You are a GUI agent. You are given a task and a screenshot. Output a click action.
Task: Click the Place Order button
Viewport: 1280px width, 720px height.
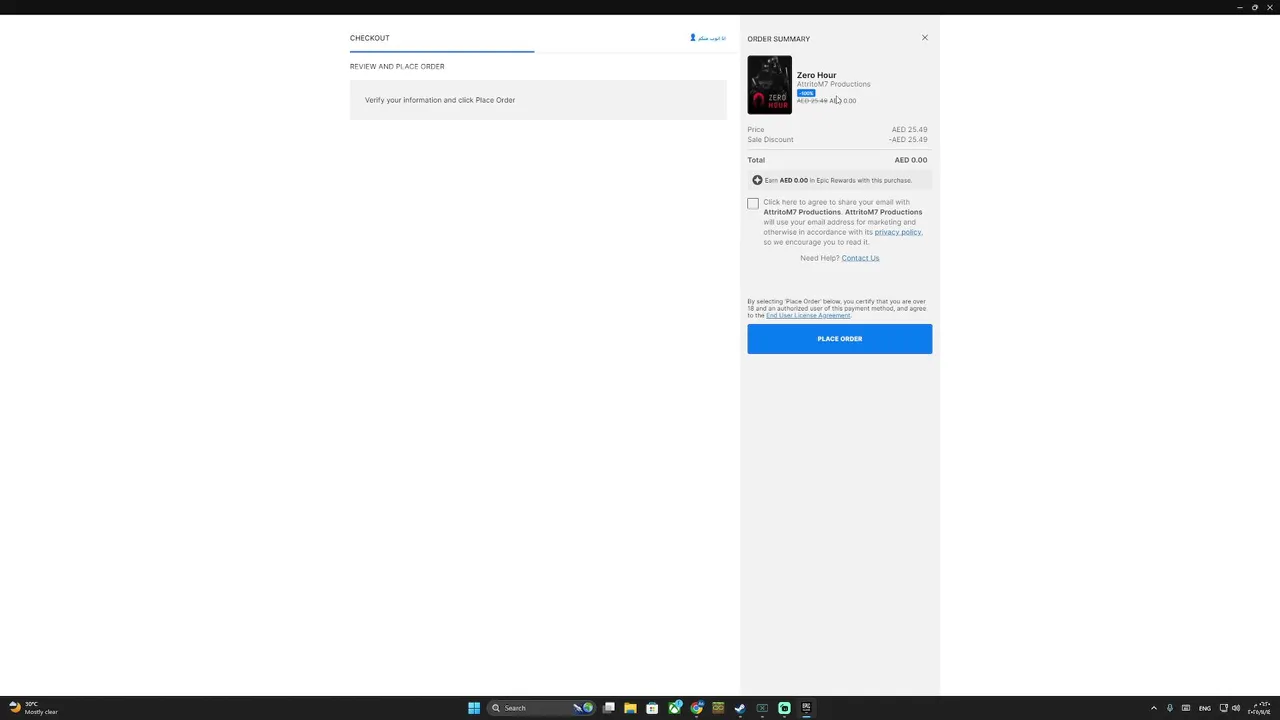point(839,338)
